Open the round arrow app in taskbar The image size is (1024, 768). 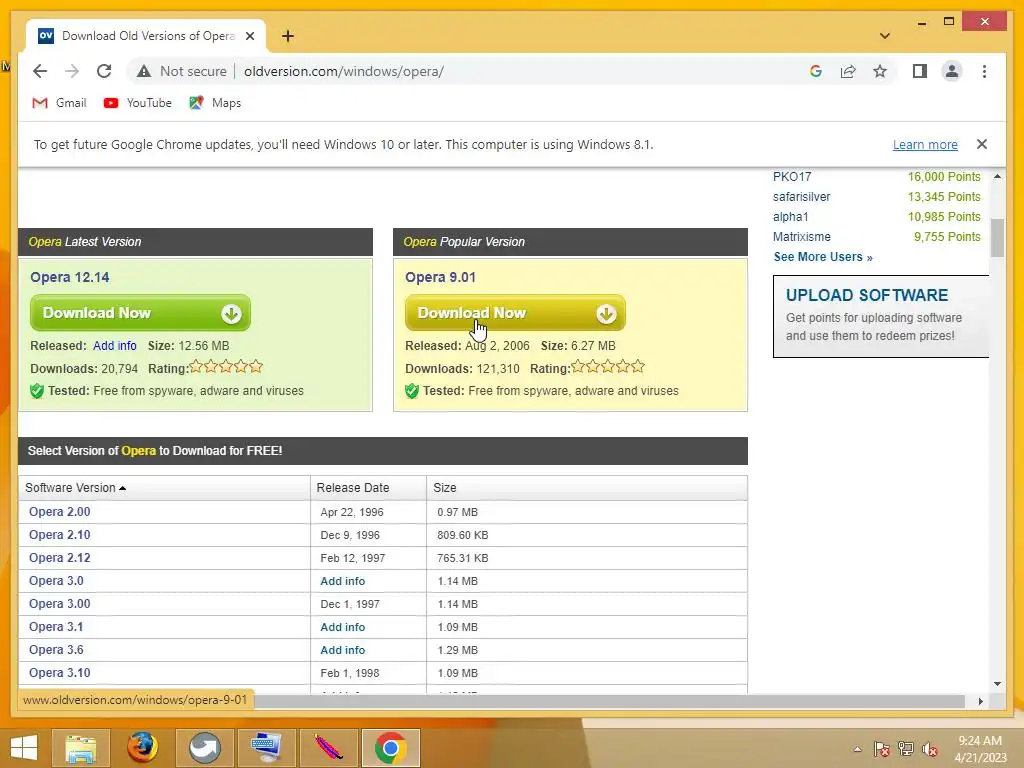point(204,748)
